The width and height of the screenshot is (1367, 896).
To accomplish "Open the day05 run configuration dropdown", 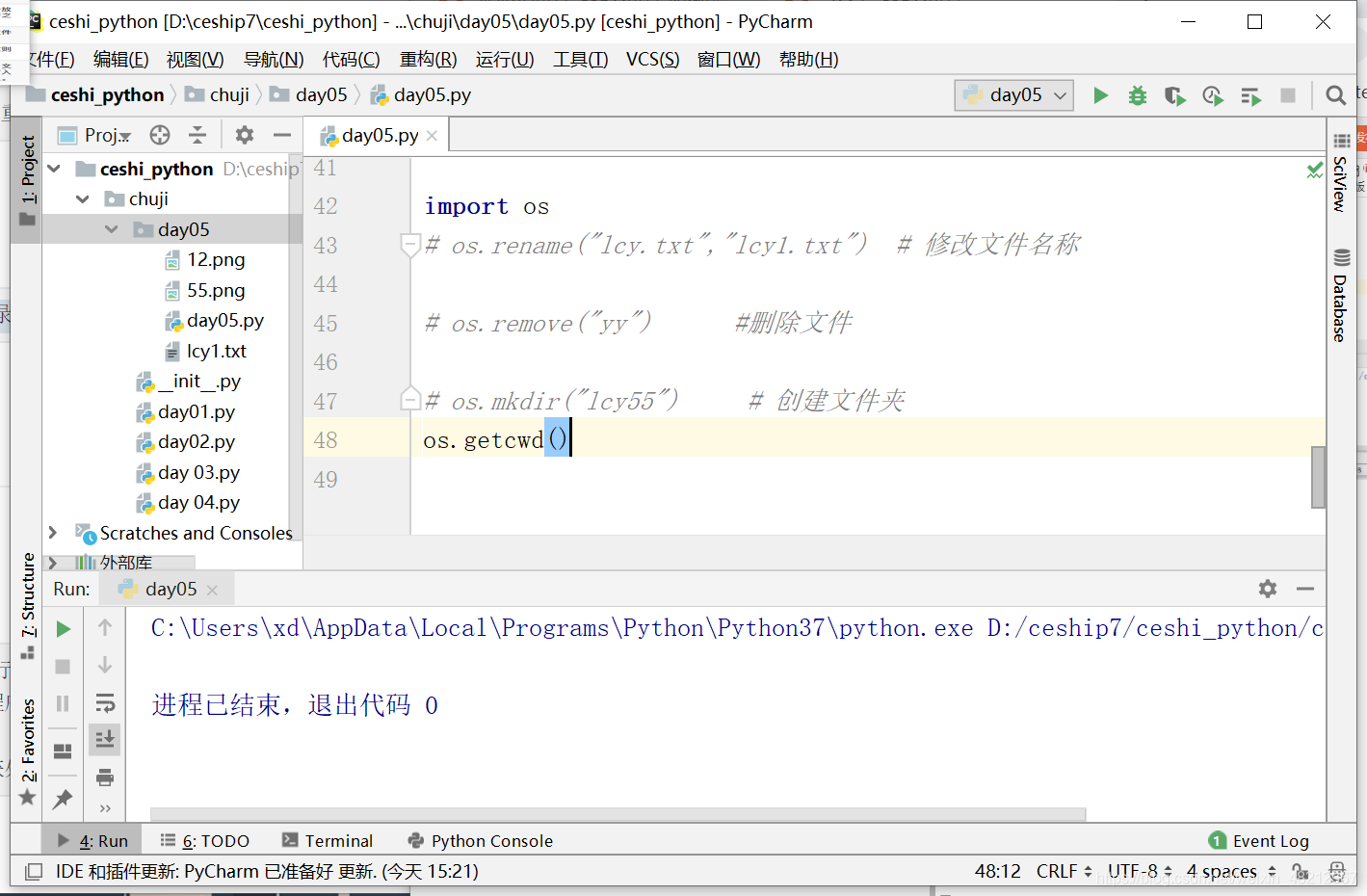I will pos(1014,95).
